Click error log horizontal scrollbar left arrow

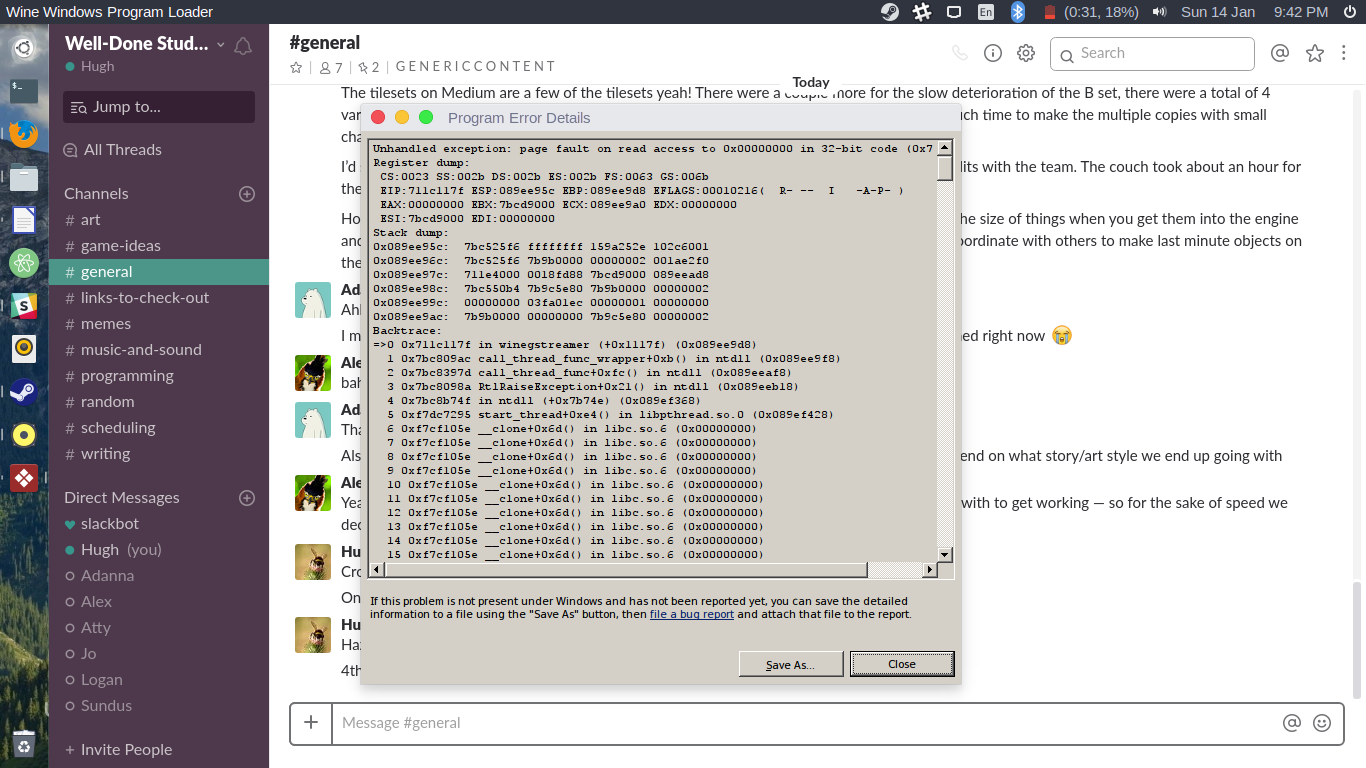click(x=377, y=570)
